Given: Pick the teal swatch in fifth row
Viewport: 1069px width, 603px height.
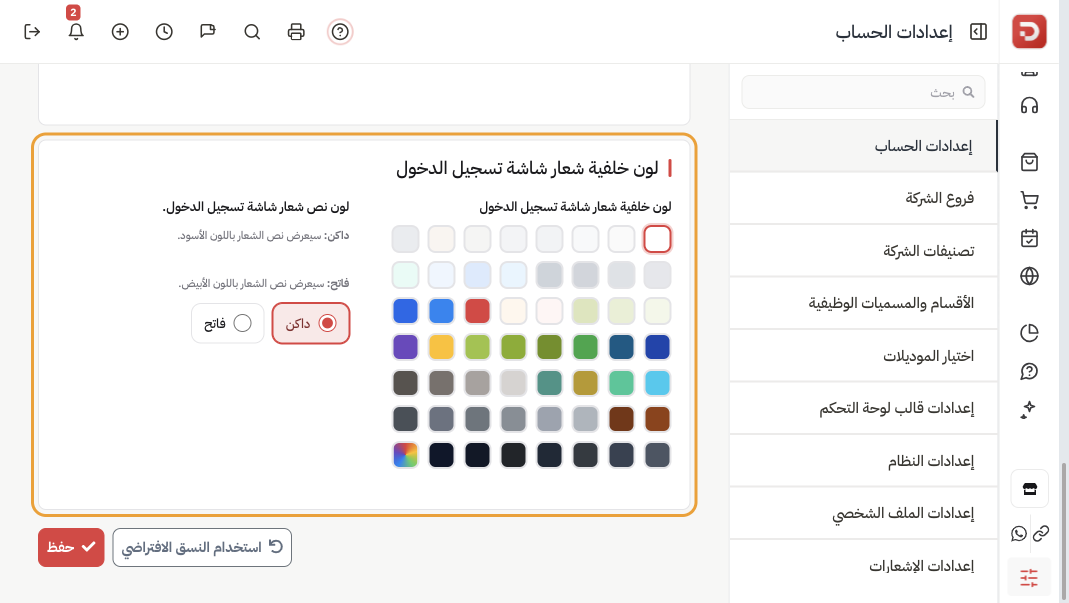Looking at the screenshot, I should click(x=549, y=383).
